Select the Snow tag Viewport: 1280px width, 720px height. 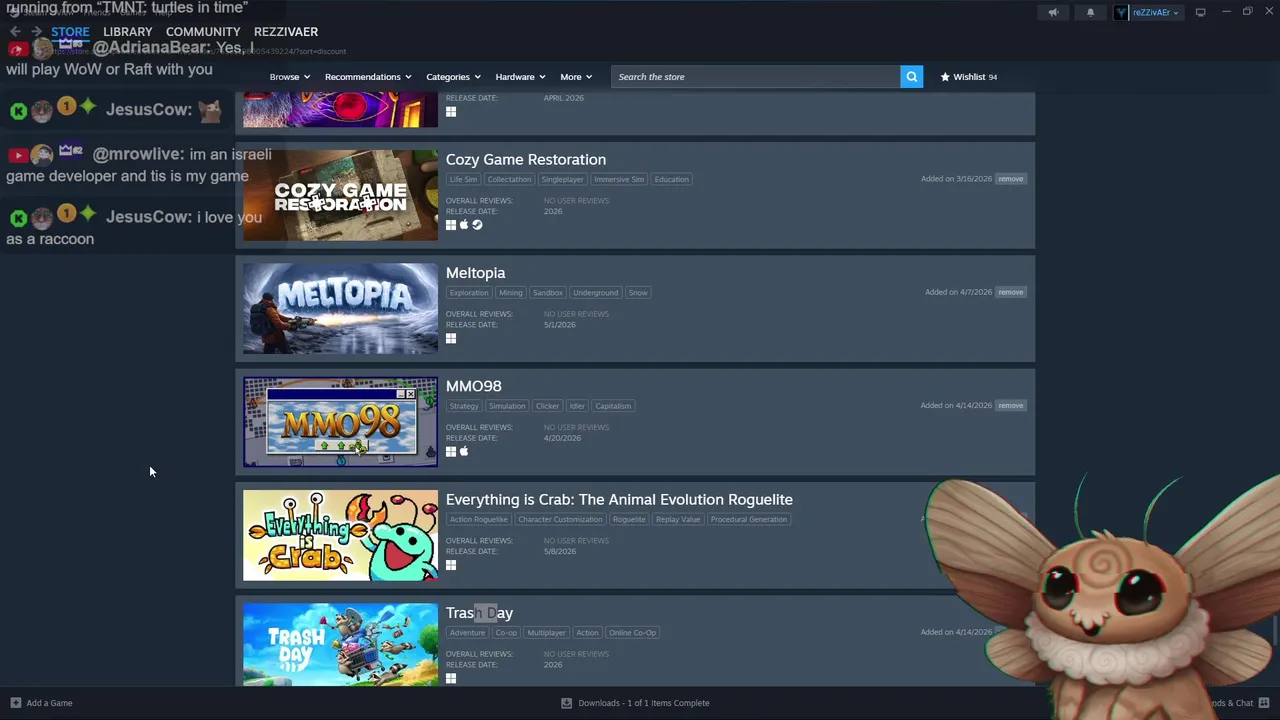pyautogui.click(x=638, y=293)
